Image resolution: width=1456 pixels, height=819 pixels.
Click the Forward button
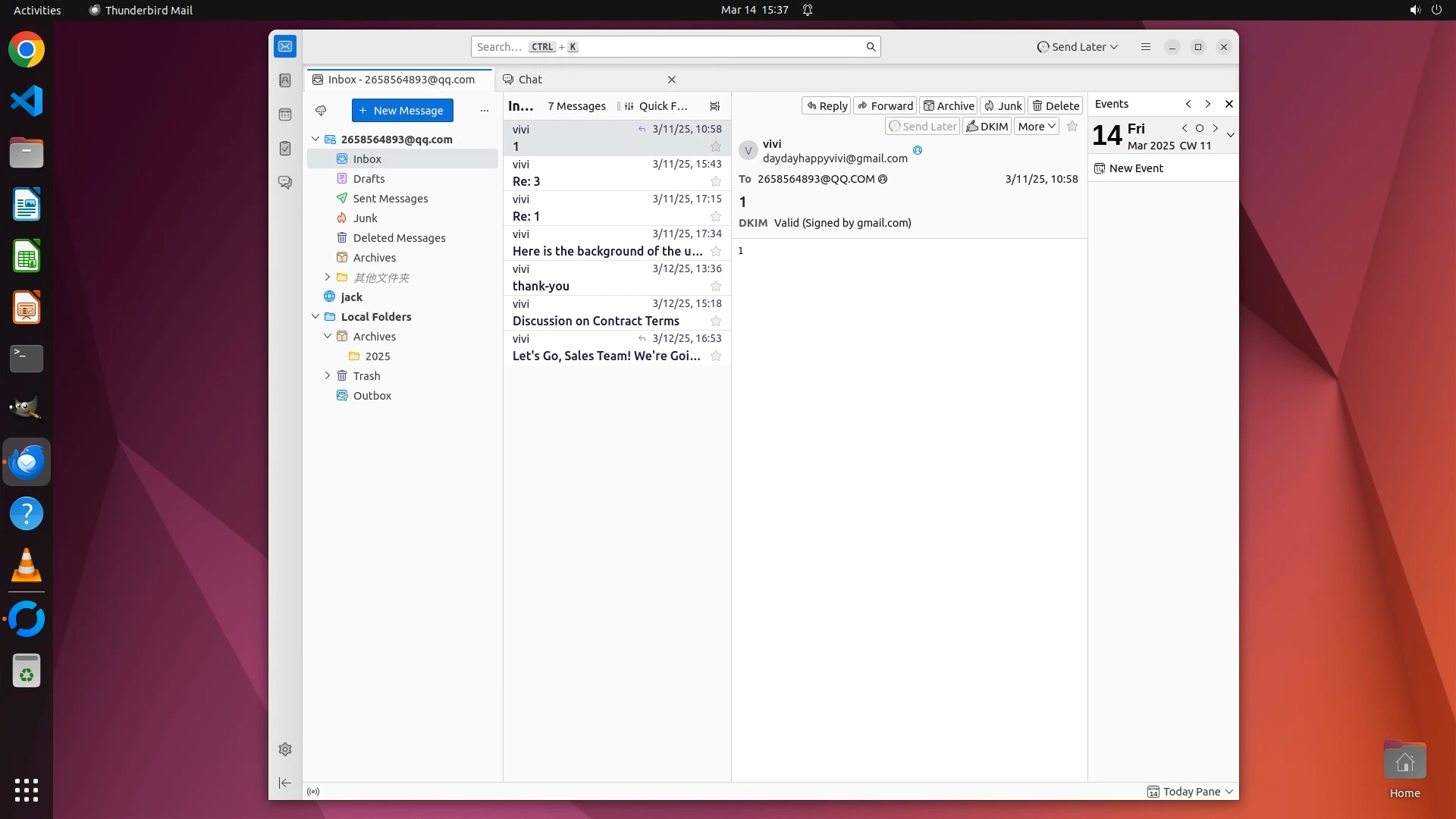tap(885, 106)
